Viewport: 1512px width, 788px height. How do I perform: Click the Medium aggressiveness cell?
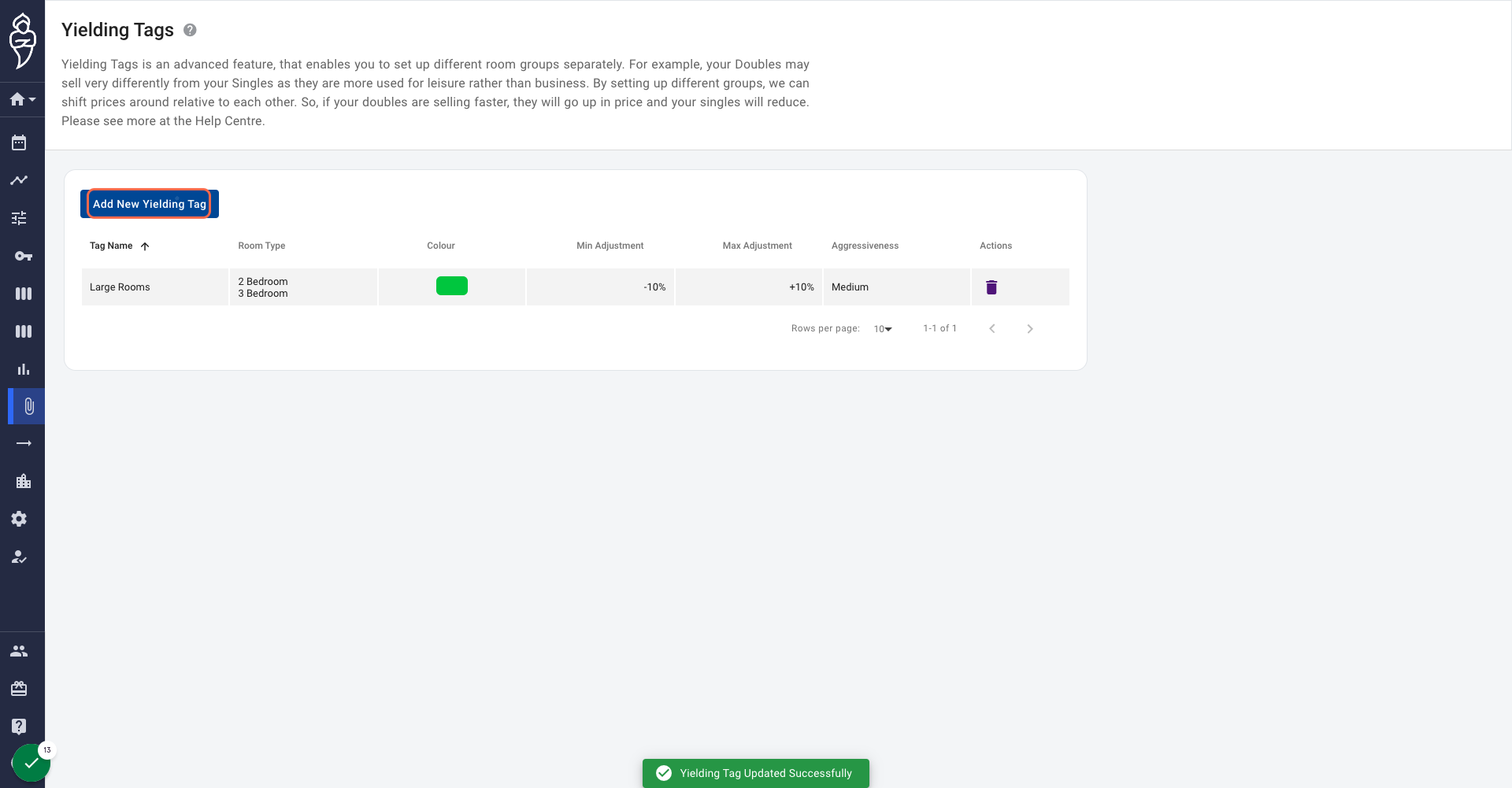[897, 287]
